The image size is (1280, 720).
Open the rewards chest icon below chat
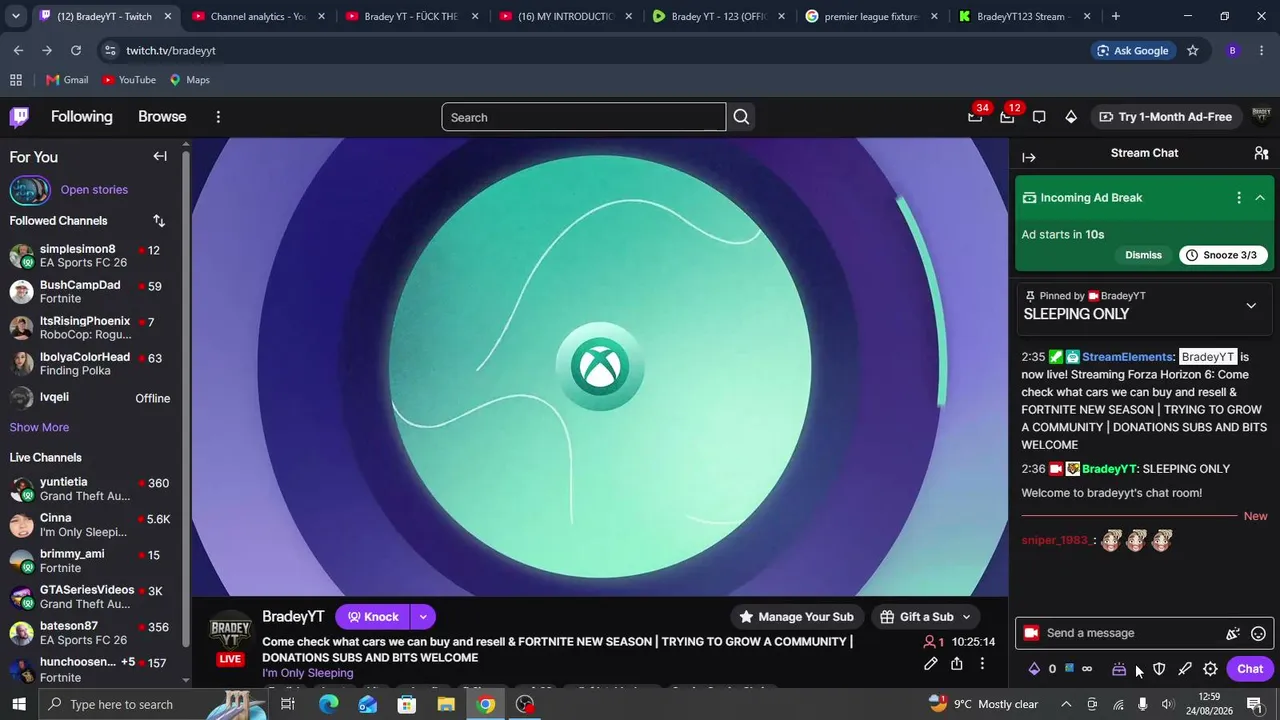click(x=1119, y=669)
